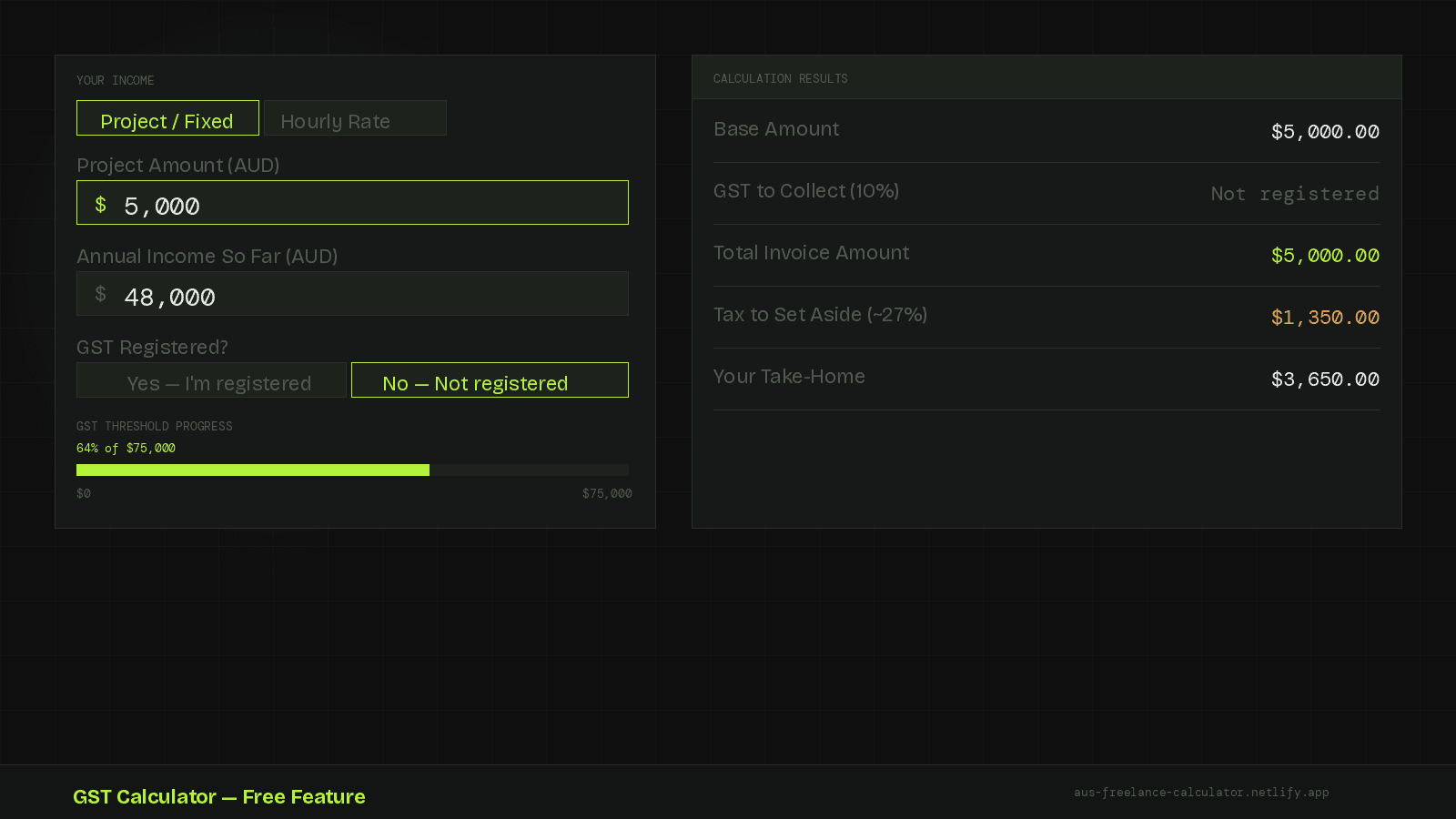1456x819 pixels.
Task: Toggle GST registration to Yes
Action: (x=211, y=382)
